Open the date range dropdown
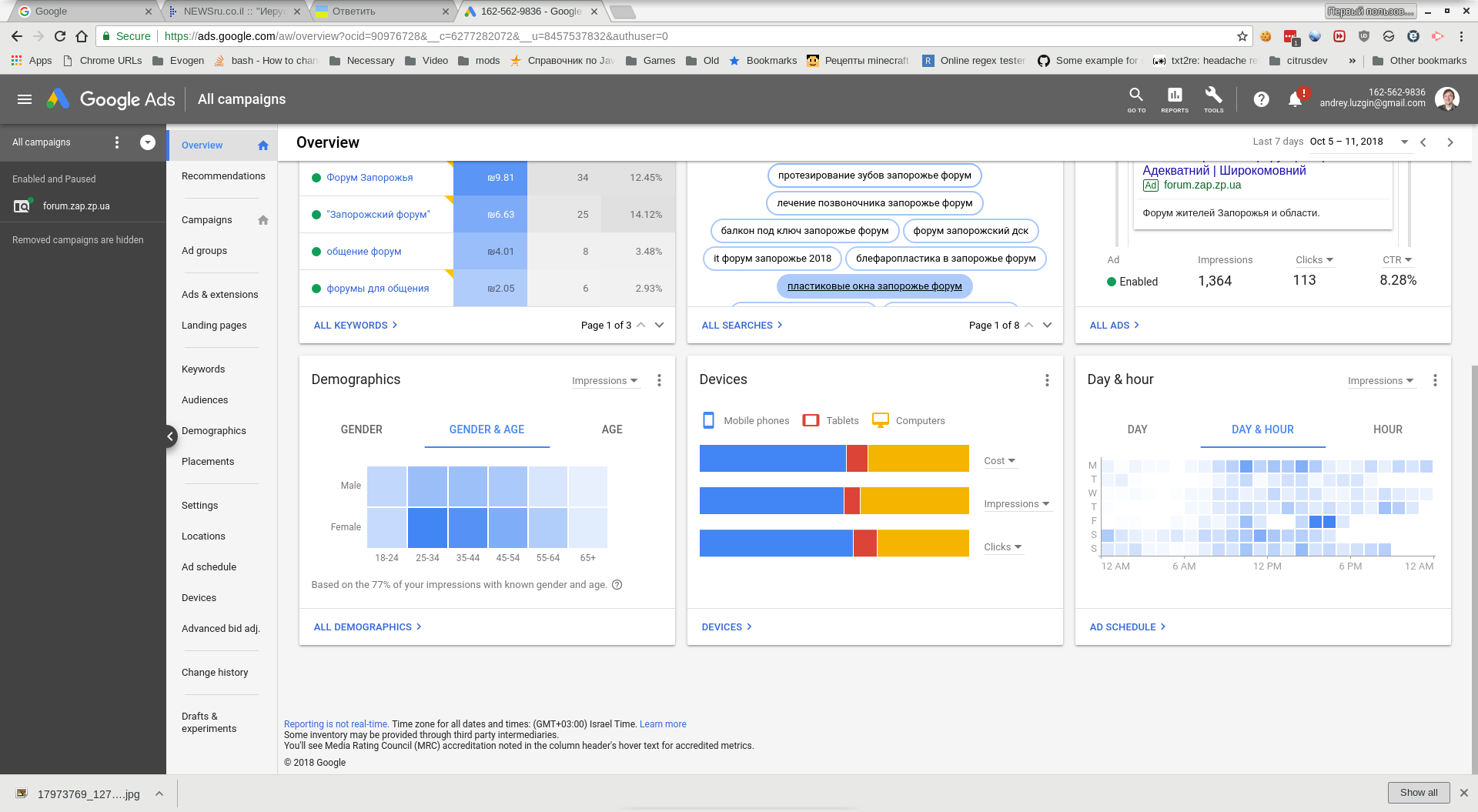Image resolution: width=1478 pixels, height=812 pixels. (1404, 142)
